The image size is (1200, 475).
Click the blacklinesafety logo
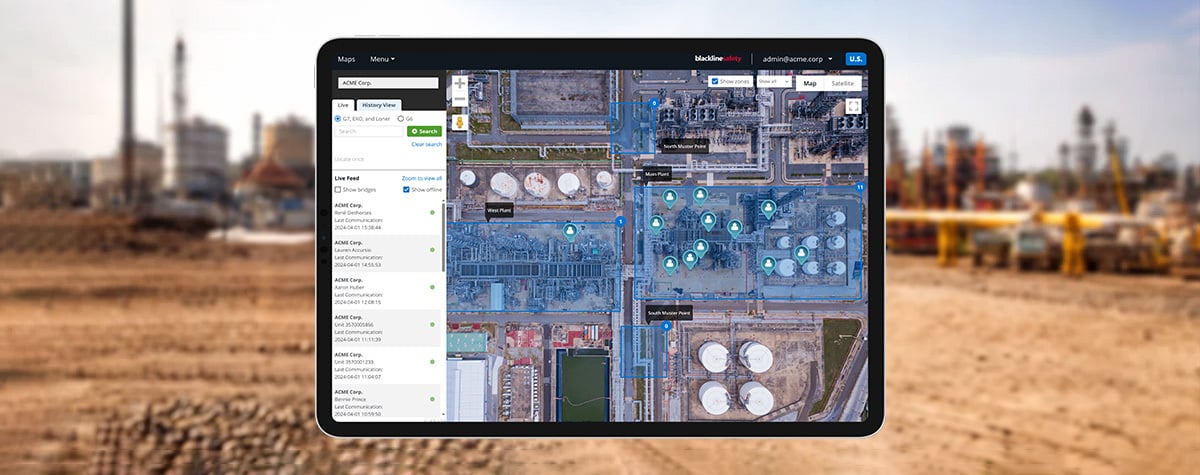pos(718,59)
